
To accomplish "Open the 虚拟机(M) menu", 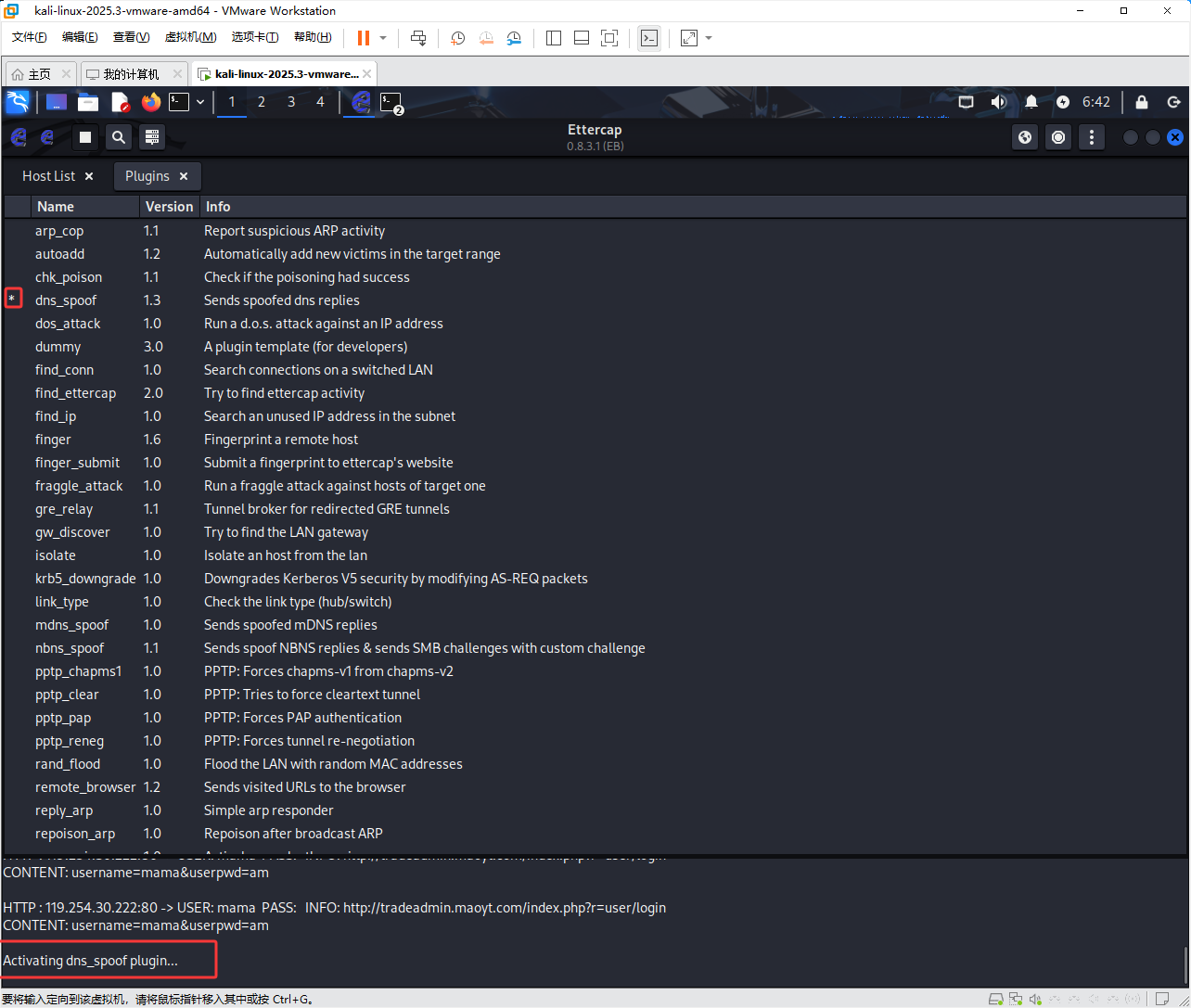I will point(190,37).
